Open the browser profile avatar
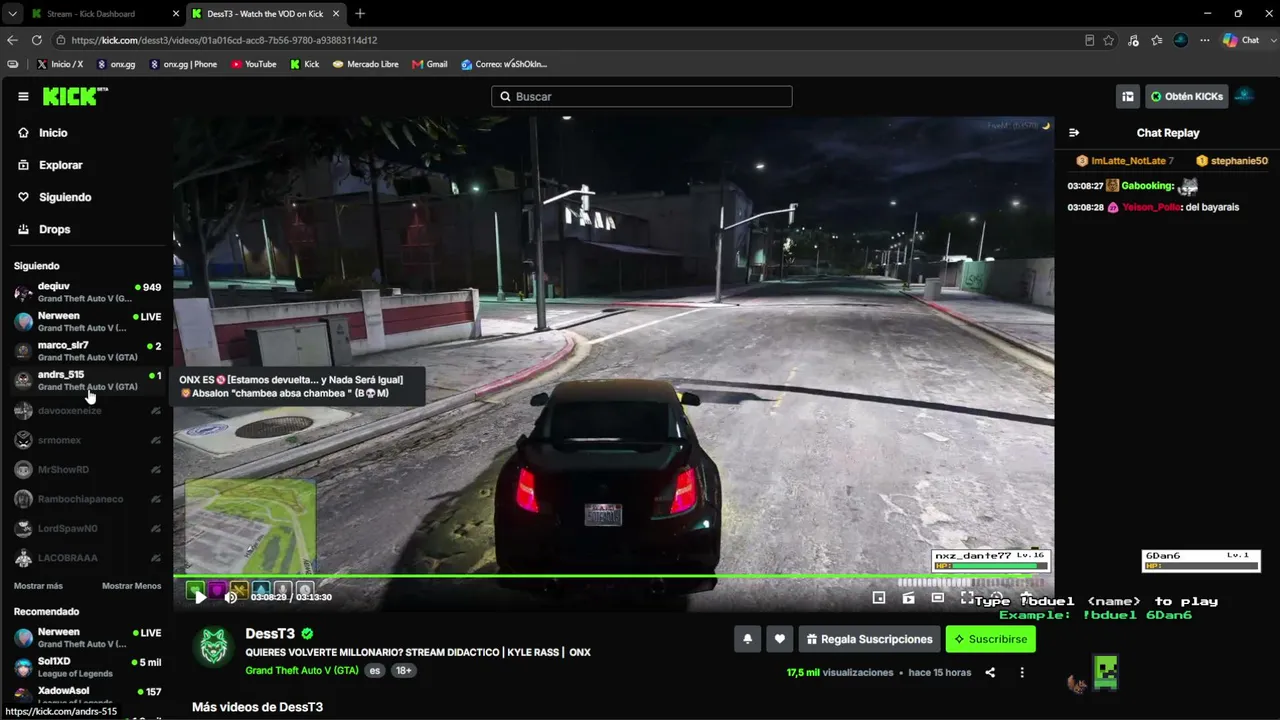 1181,40
